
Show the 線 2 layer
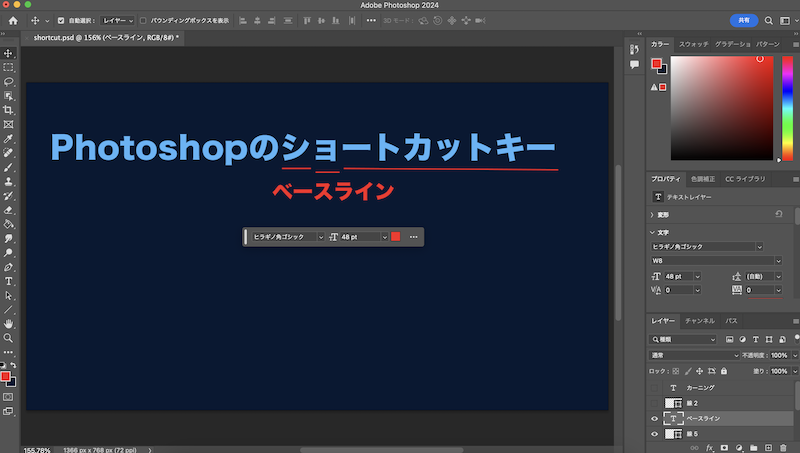pos(655,404)
